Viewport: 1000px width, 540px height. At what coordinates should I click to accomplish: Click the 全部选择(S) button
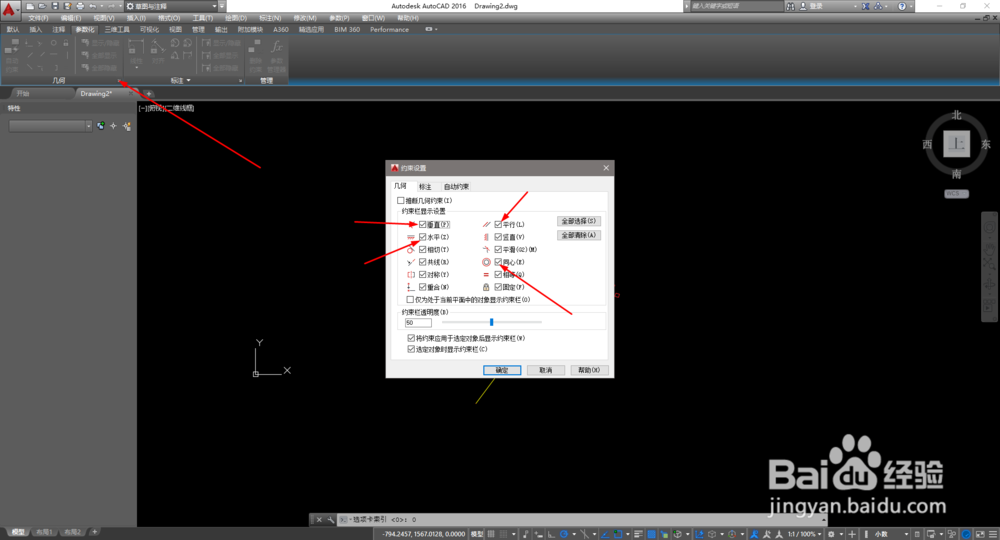tap(578, 221)
